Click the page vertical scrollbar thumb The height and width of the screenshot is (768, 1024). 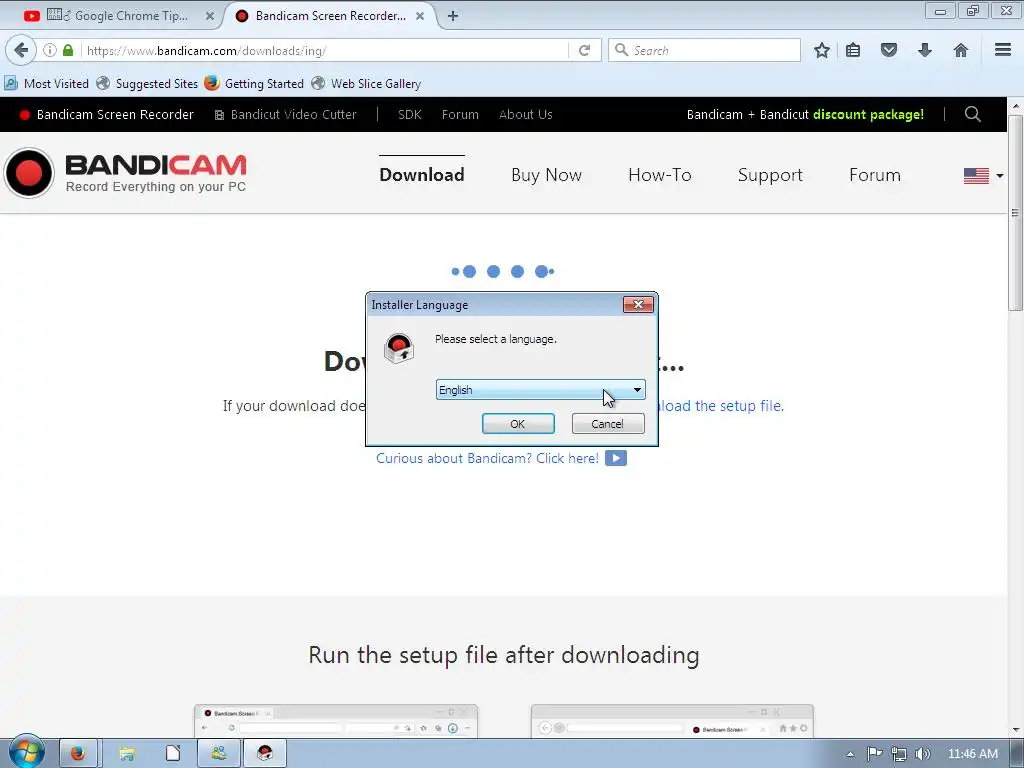1015,212
